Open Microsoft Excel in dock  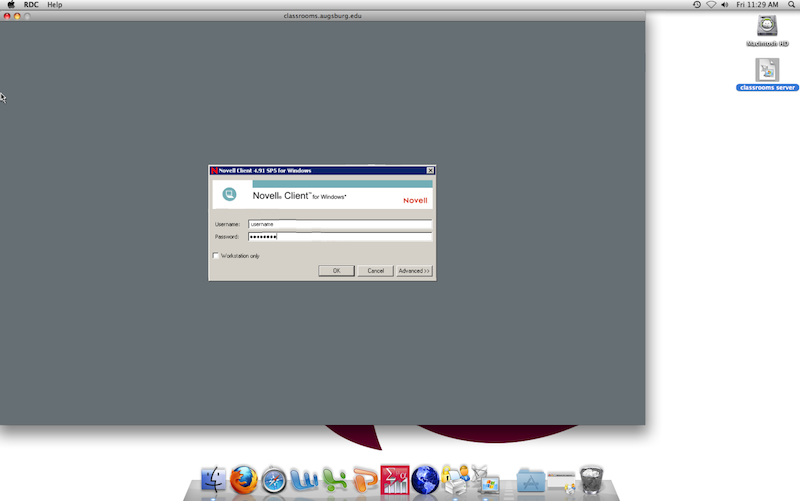(335, 480)
